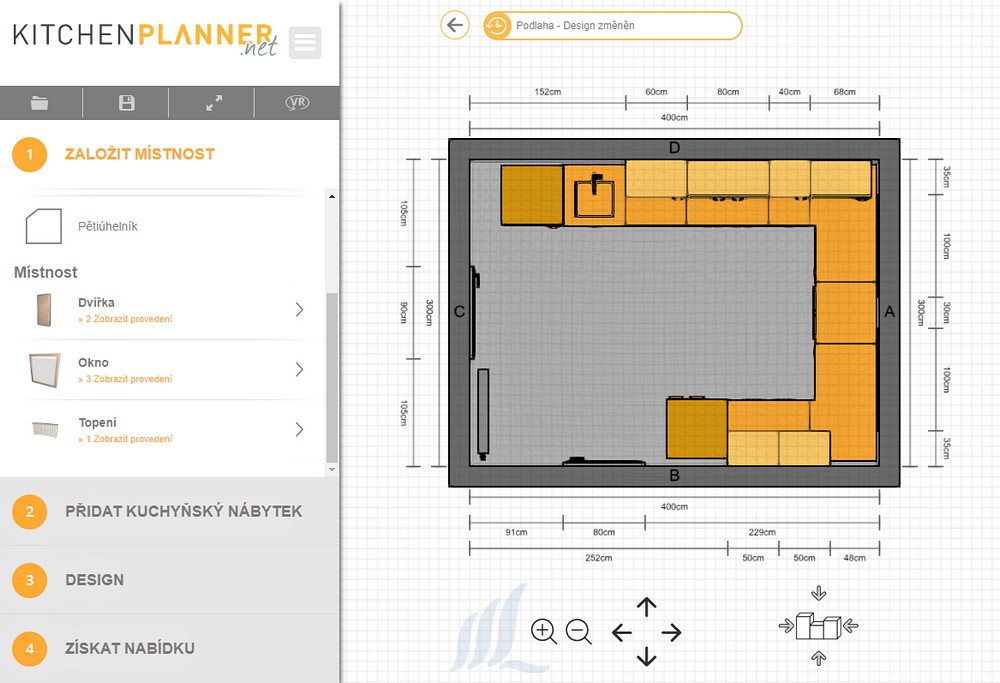
Task: Click the Topení radiator thumbnail
Action: (45, 429)
